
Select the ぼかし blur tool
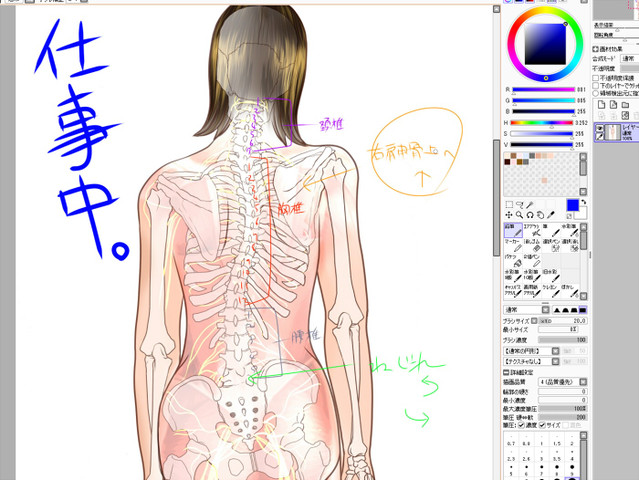pyautogui.click(x=570, y=291)
